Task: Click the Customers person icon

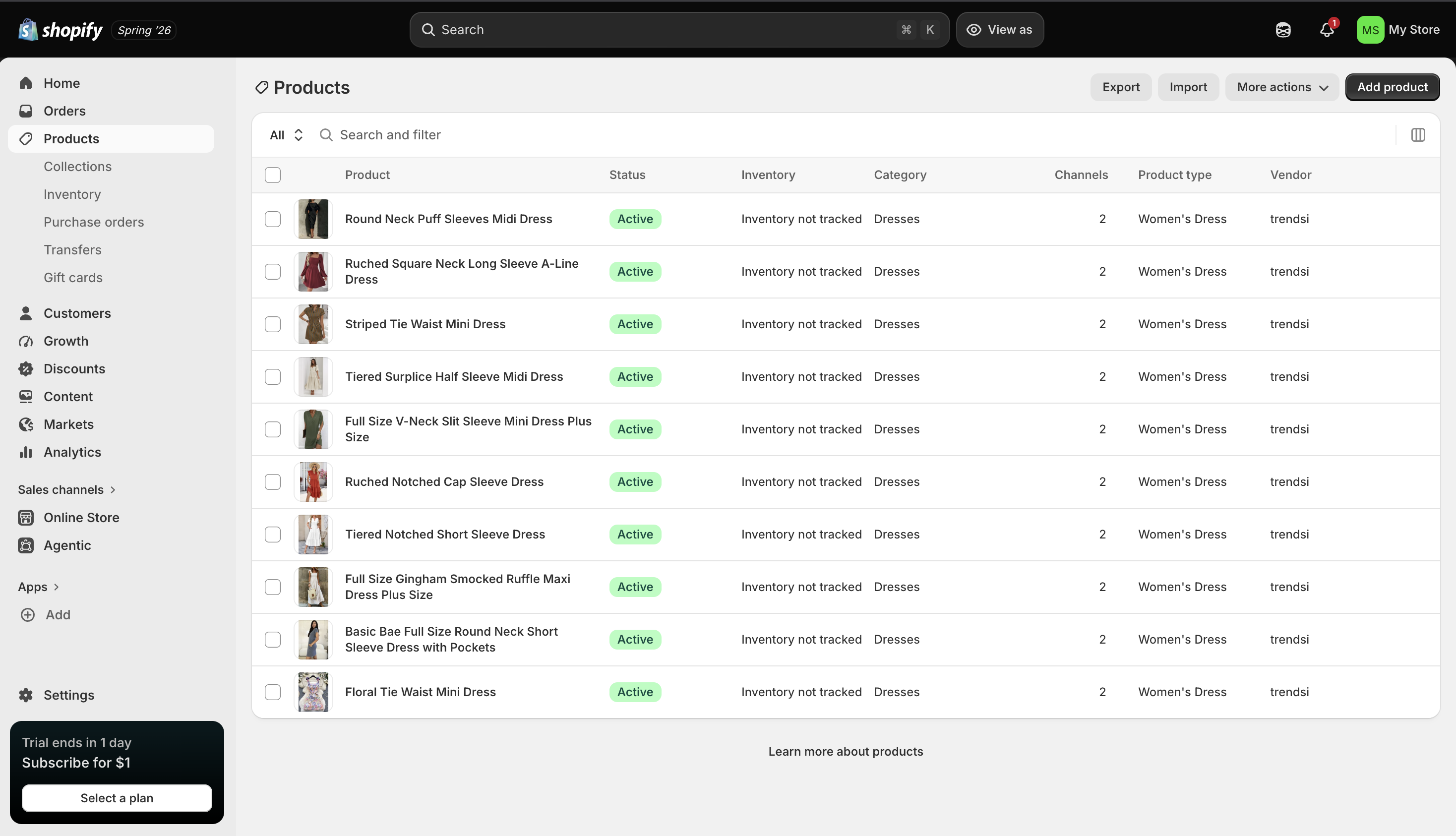Action: (26, 313)
